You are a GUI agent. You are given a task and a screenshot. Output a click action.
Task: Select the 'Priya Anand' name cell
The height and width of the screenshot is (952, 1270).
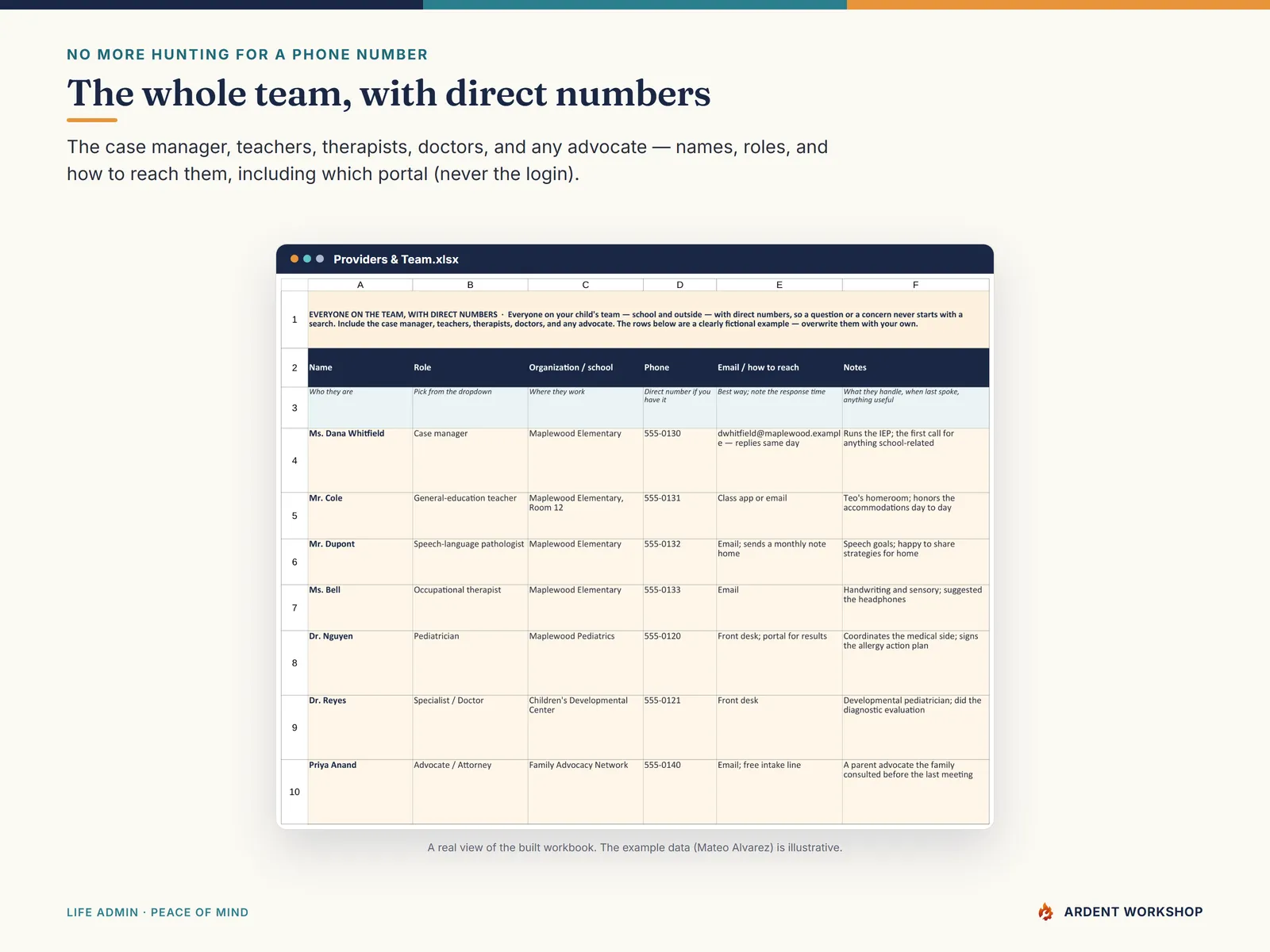click(360, 792)
